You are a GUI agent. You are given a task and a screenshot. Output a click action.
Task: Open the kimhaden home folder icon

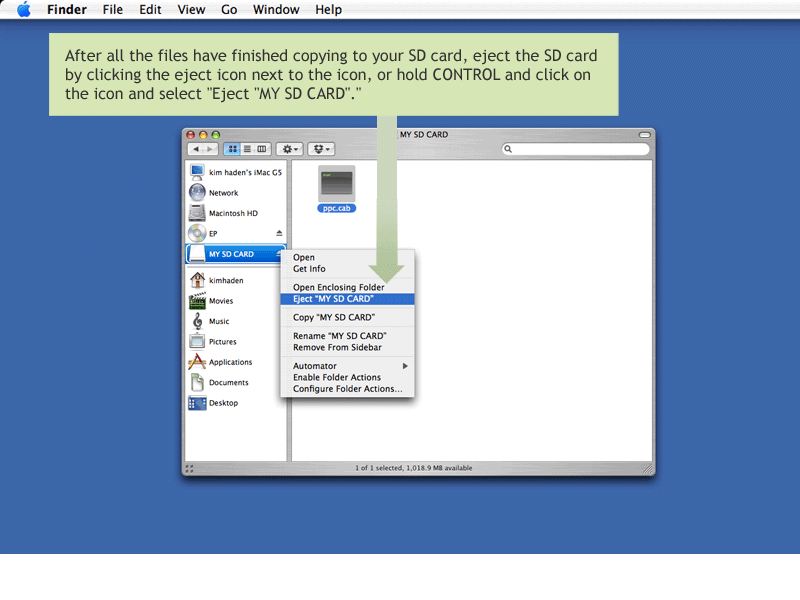197,280
